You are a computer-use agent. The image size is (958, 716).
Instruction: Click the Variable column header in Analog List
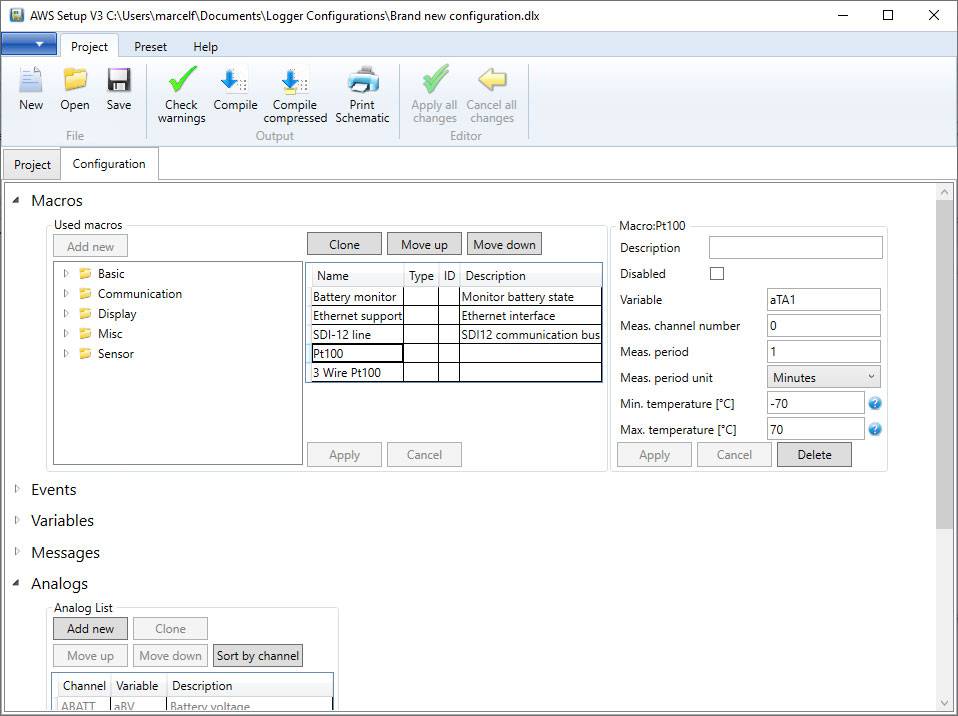(x=137, y=685)
